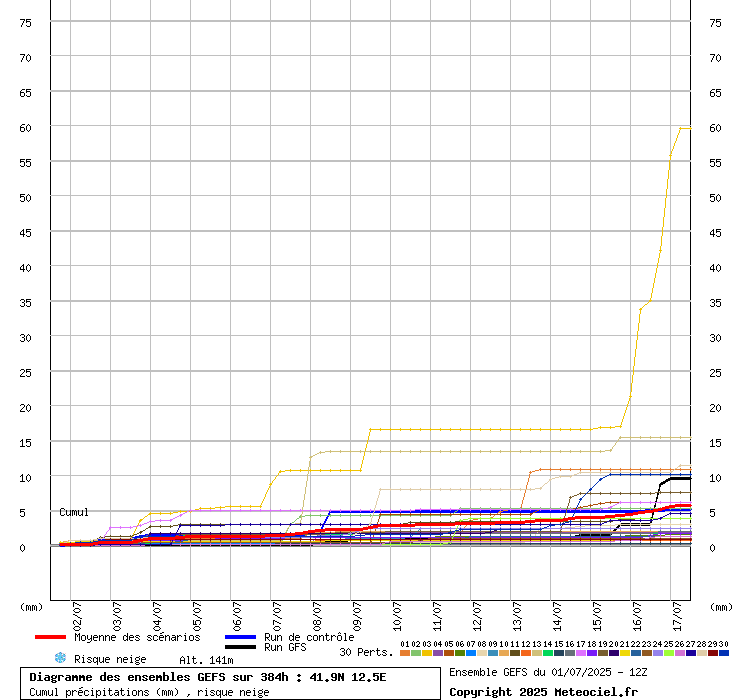Select perturbation 22 medium blue swatch
The image size is (740, 700).
tap(635, 653)
